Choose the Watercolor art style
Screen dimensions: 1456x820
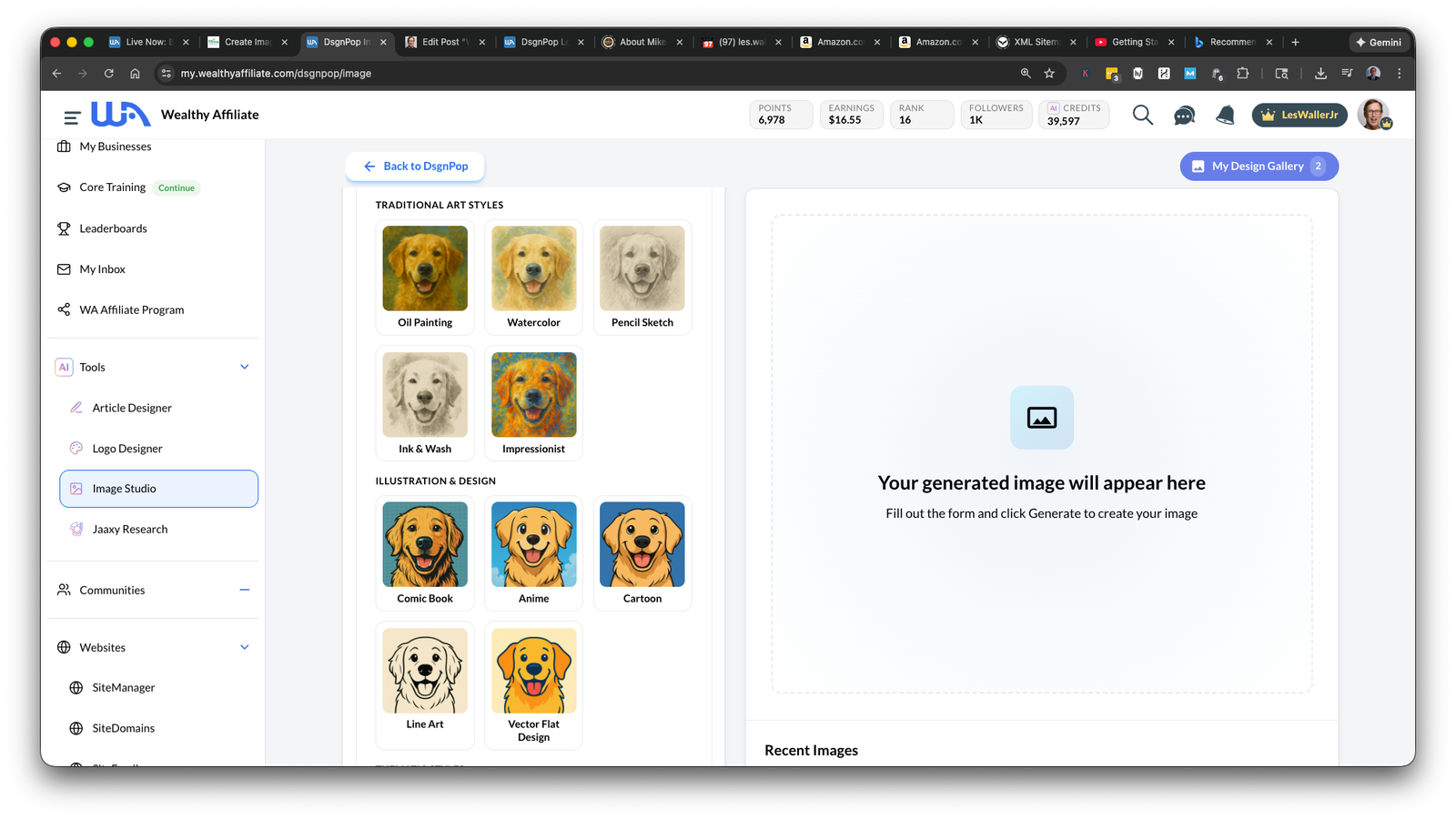(x=533, y=277)
